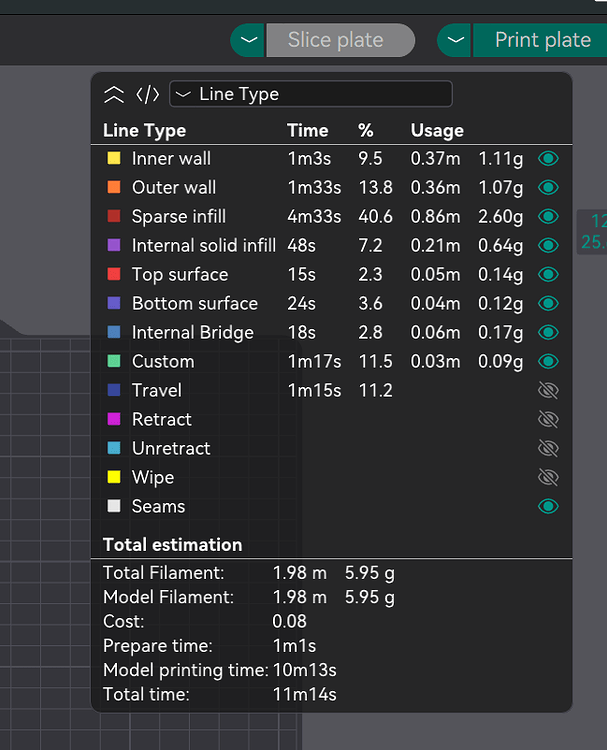Show Wipe moves with crossed eye icon
This screenshot has height=750, width=607.
tap(548, 477)
